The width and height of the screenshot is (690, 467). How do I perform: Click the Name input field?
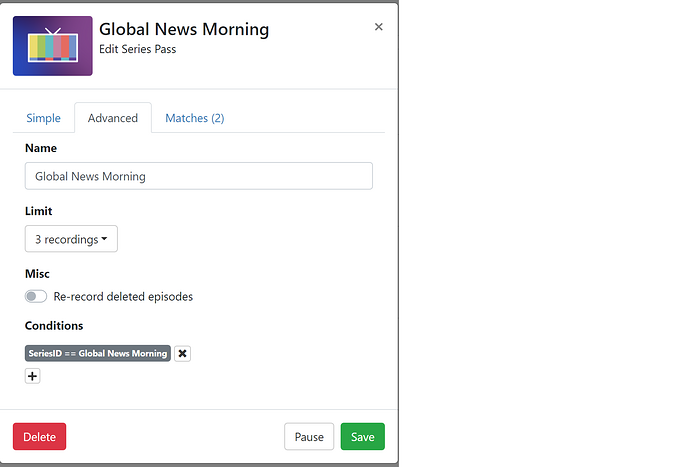pyautogui.click(x=198, y=176)
